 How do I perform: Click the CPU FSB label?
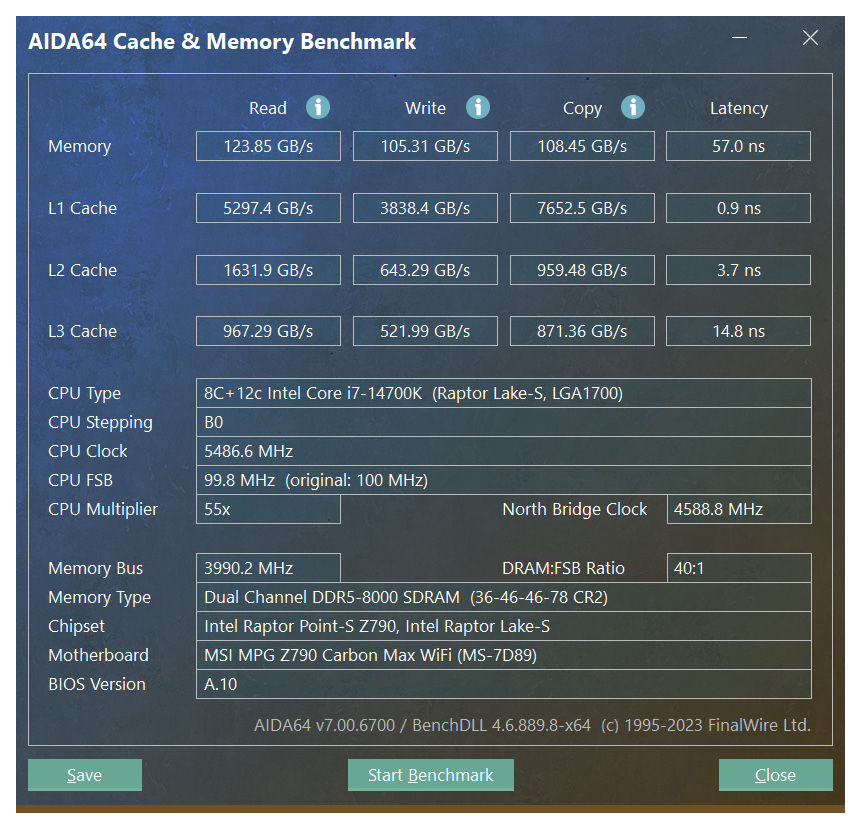(81, 480)
